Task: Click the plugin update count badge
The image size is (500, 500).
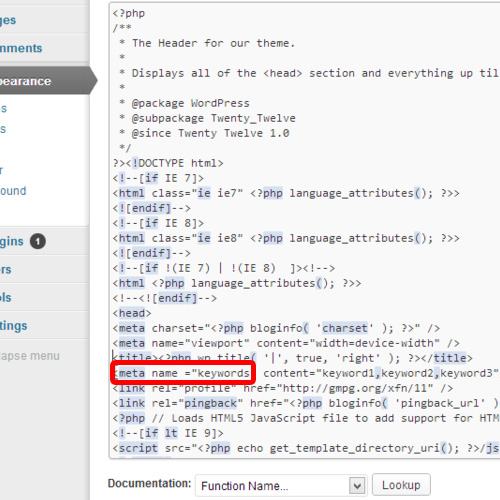Action: pos(38,241)
